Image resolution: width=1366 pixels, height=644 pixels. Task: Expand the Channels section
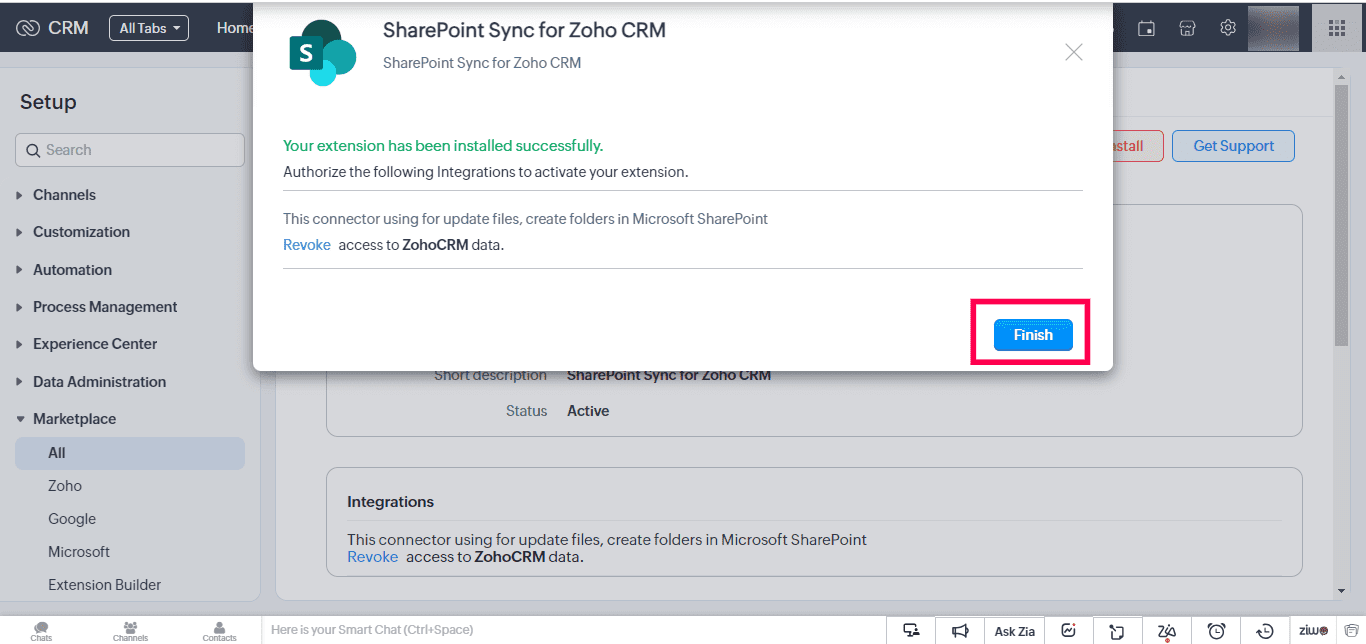[64, 195]
